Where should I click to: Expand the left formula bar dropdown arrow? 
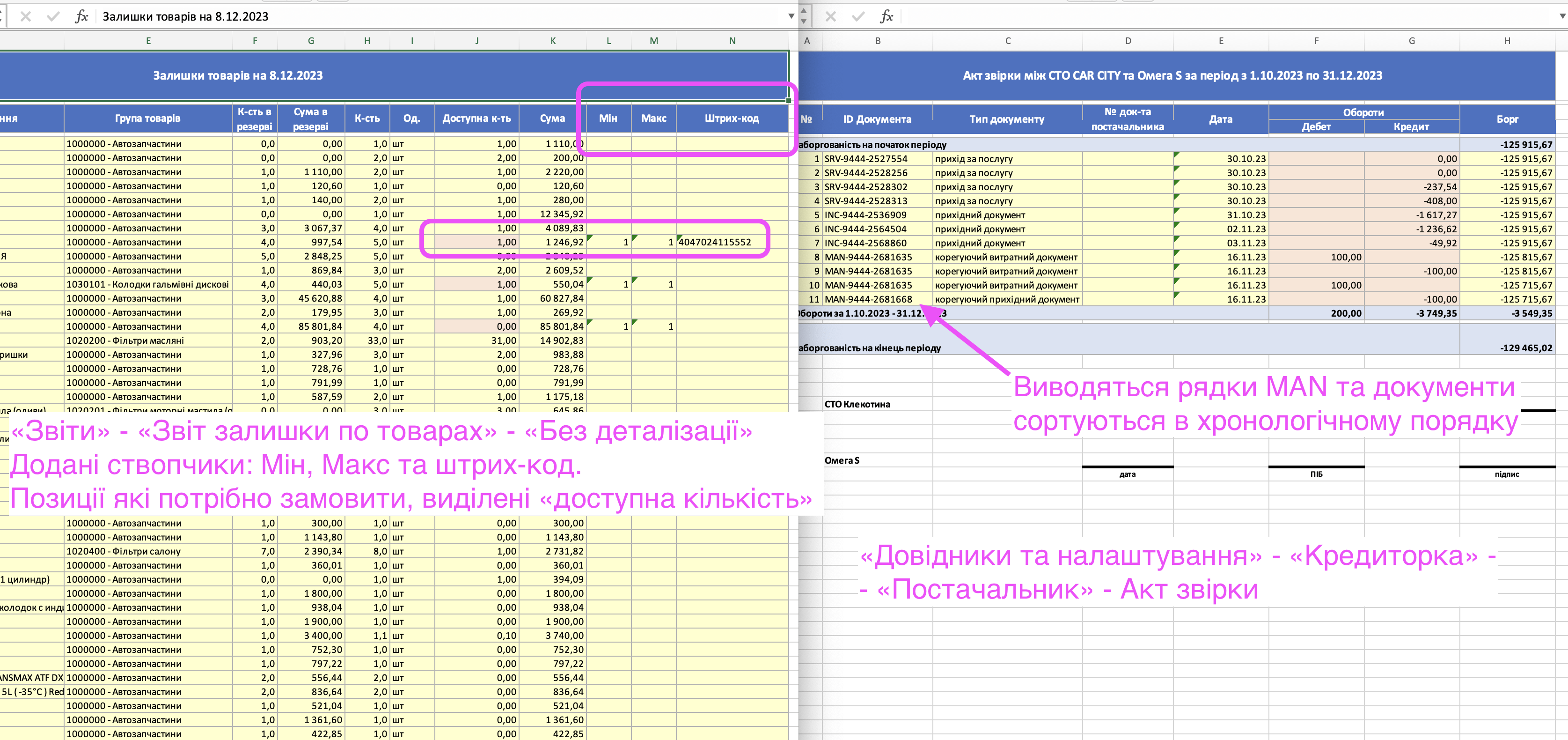coord(791,16)
